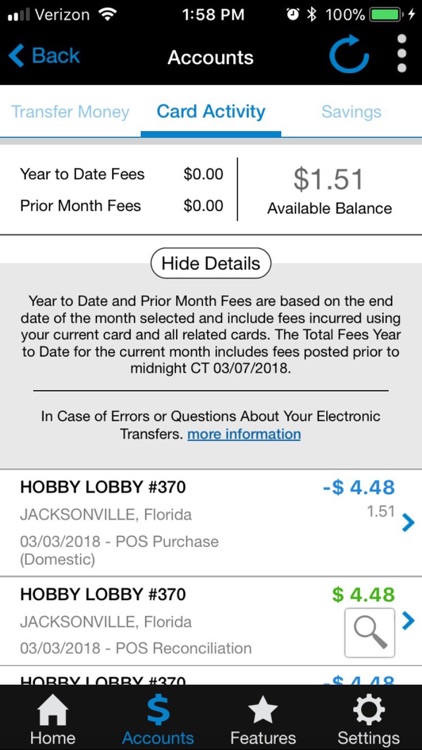Screen dimensions: 422x750
Task: Collapse the info with Hide Details
Action: 211,263
